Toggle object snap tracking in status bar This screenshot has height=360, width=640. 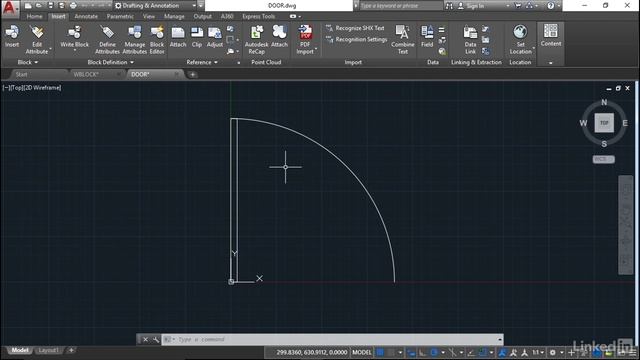(471, 352)
